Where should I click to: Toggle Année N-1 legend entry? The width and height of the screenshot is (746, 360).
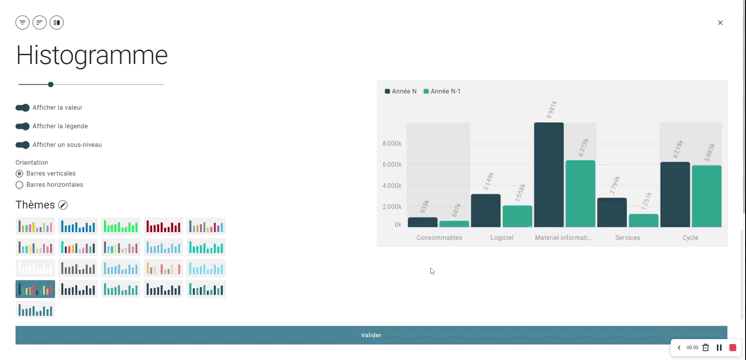click(x=442, y=91)
